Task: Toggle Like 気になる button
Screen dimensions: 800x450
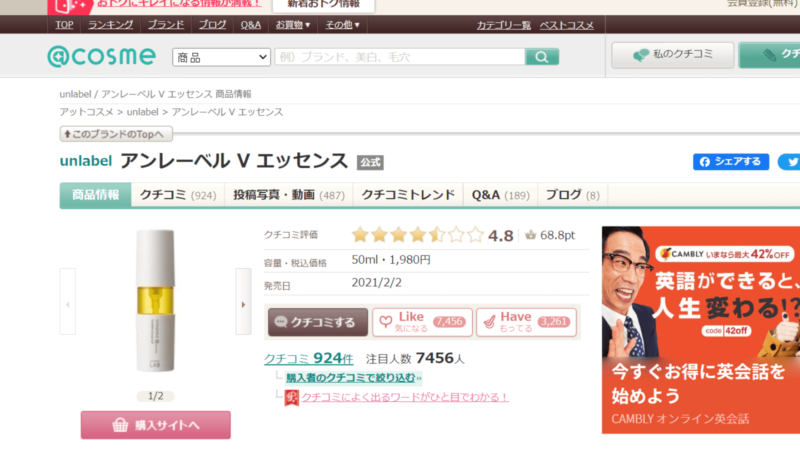Action: [422, 322]
